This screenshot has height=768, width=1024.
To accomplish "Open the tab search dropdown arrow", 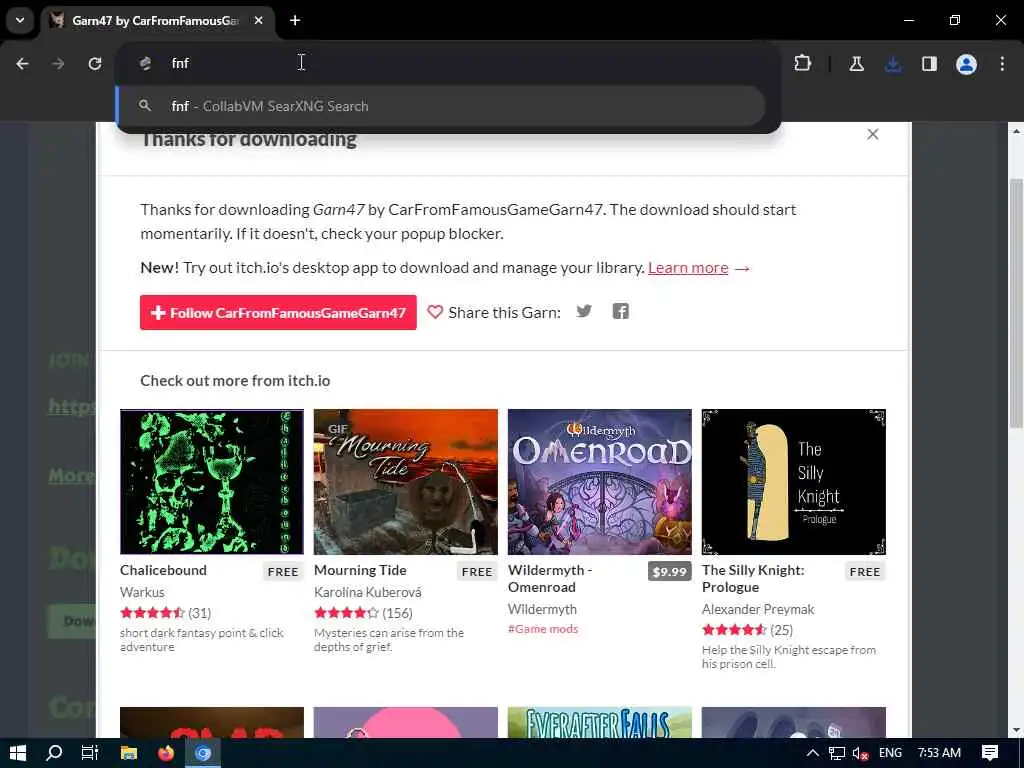I will (20, 20).
